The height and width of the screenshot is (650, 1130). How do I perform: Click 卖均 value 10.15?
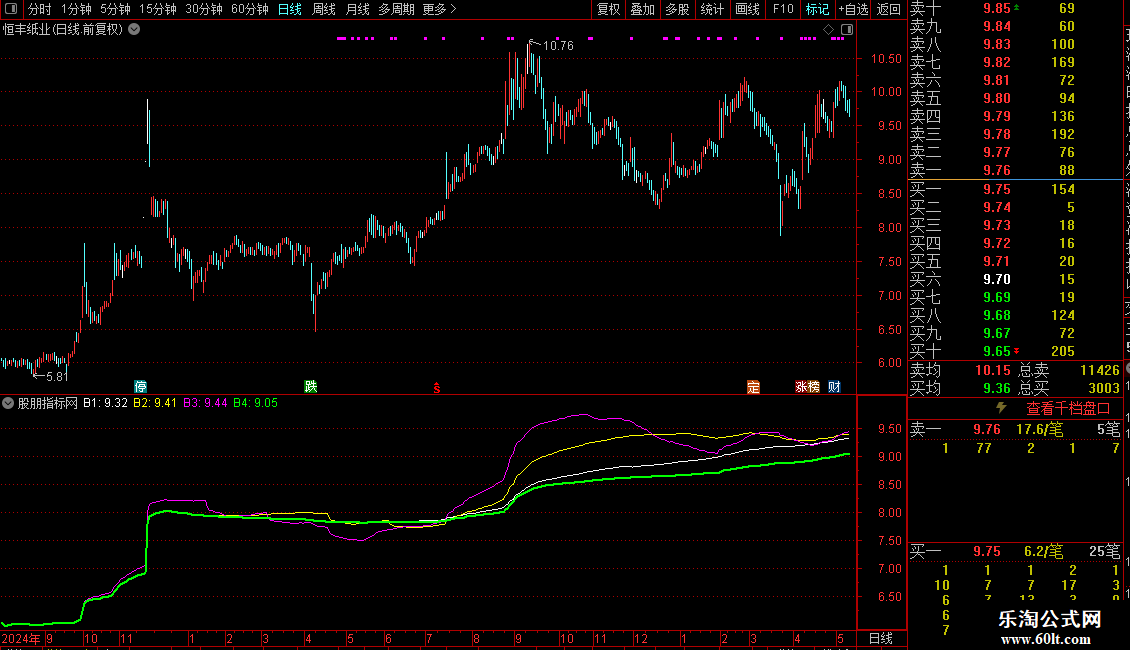(993, 370)
